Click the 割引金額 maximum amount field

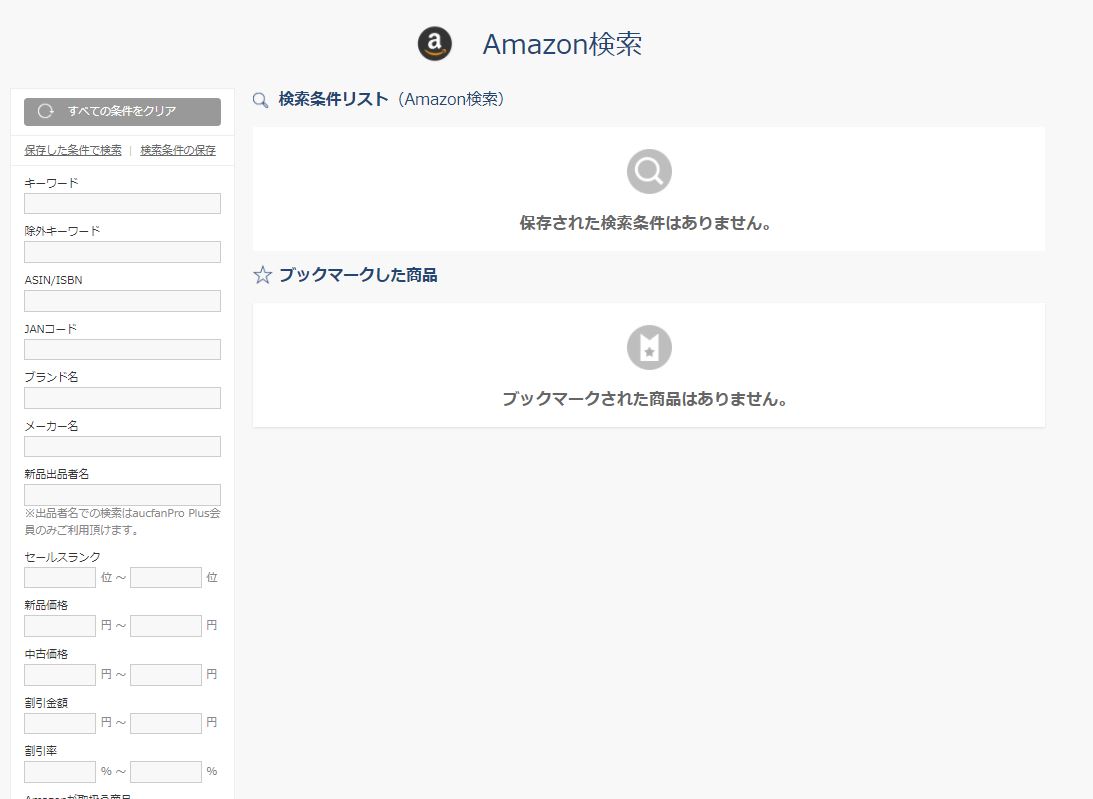[166, 723]
